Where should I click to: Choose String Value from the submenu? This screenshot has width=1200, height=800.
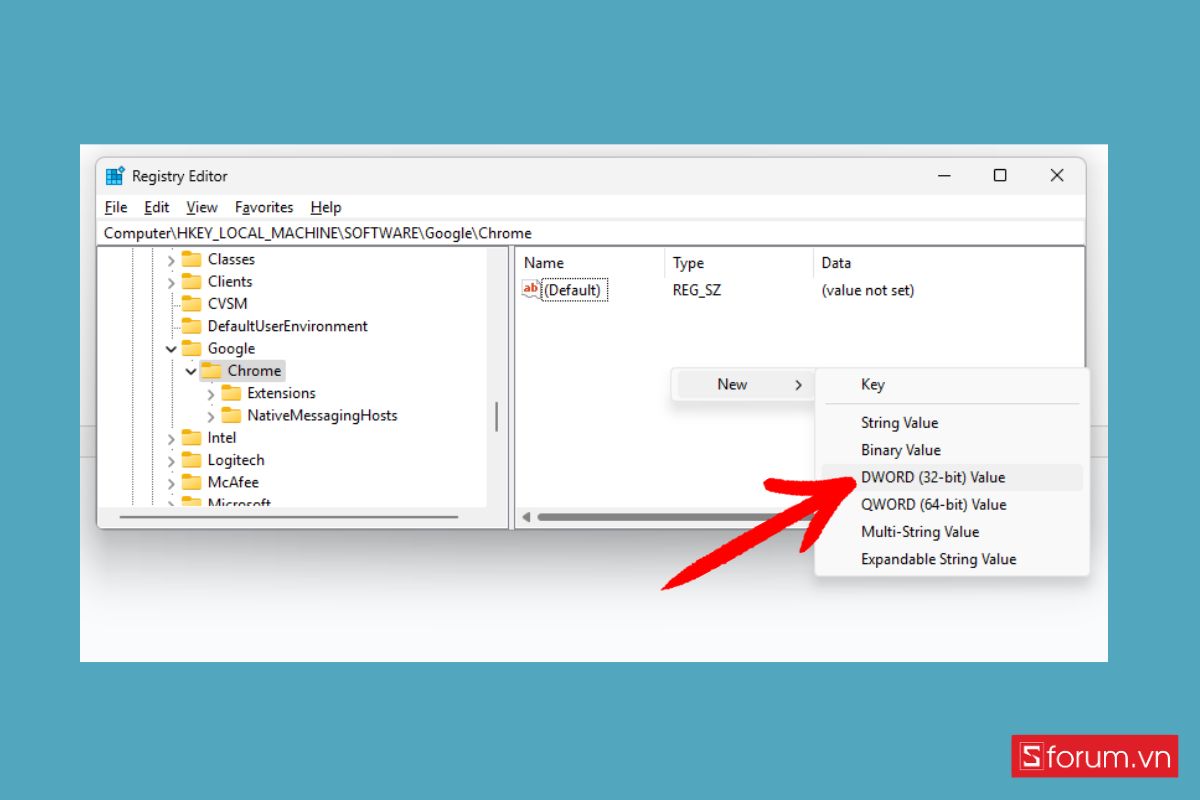(951, 423)
